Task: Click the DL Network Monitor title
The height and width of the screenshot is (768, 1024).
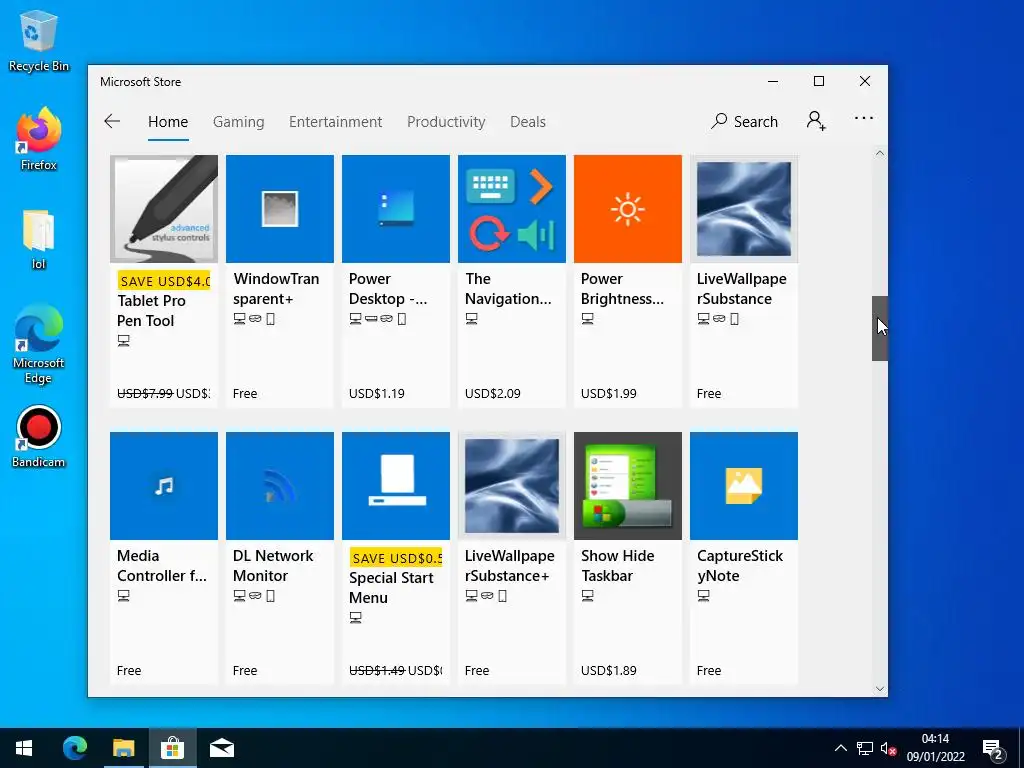Action: 273,566
